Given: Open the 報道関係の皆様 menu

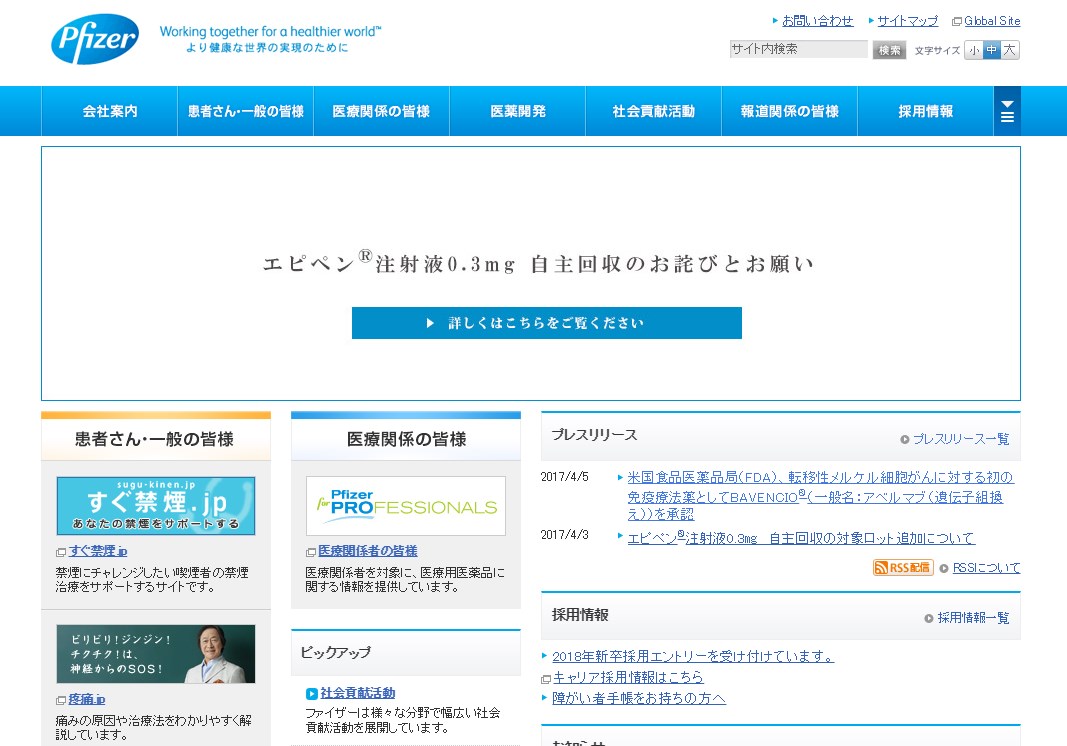Looking at the screenshot, I should (789, 111).
